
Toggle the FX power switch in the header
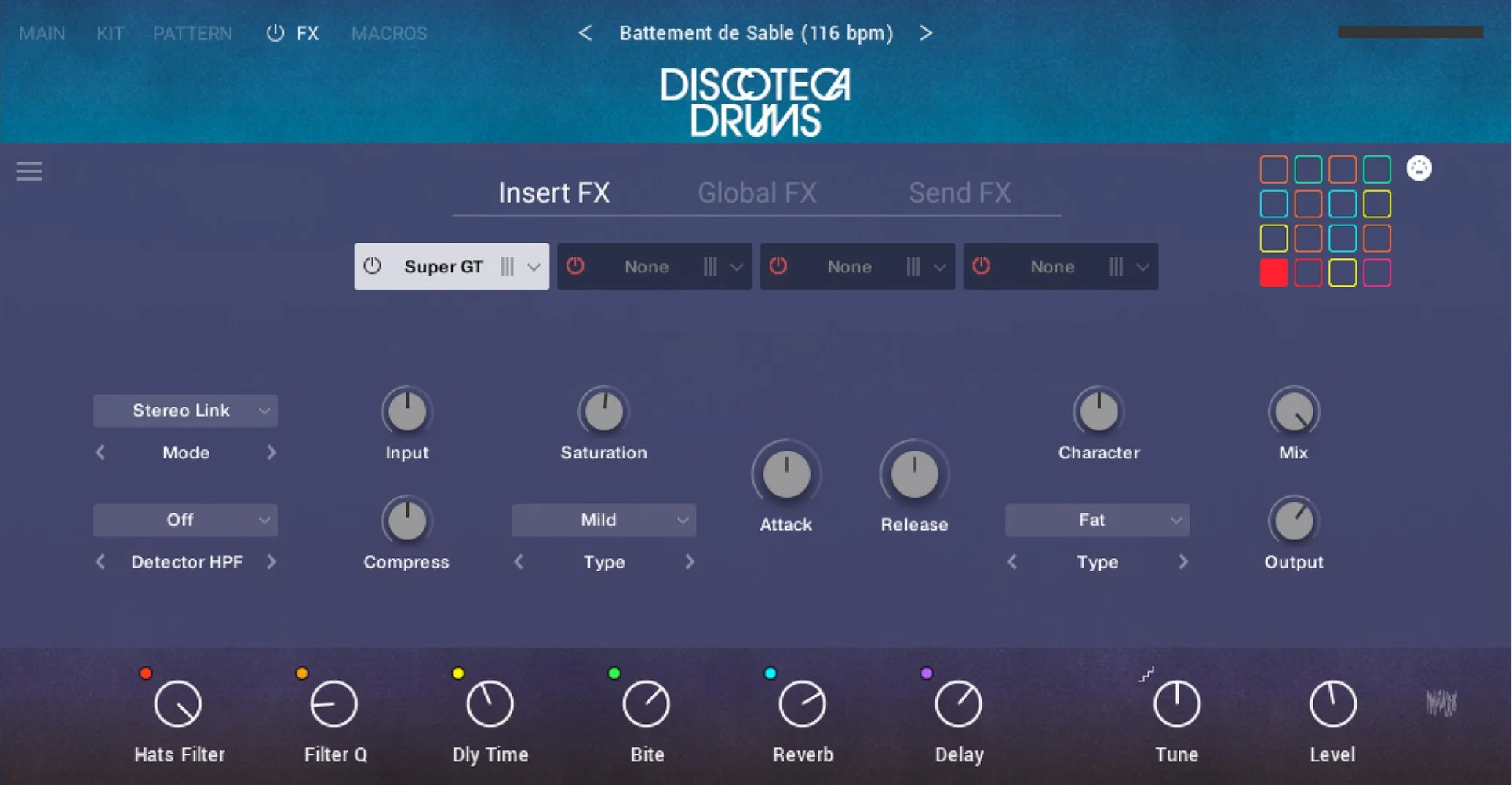tap(274, 33)
